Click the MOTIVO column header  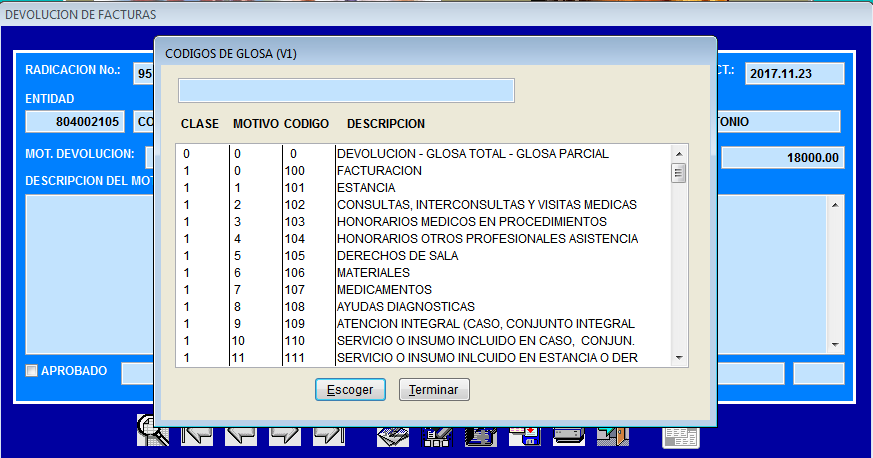(256, 124)
